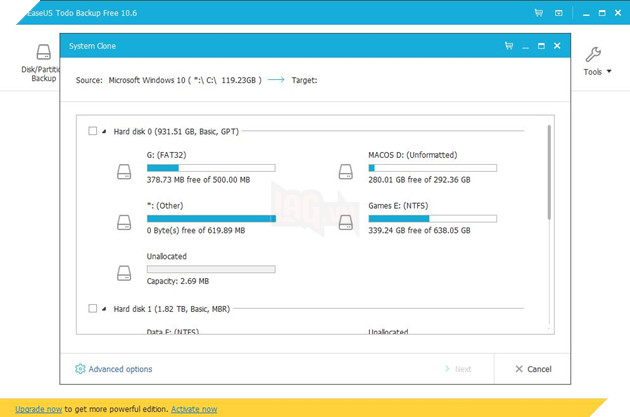Collapse the Hard disk 0 tree
This screenshot has height=417, width=630.
pyautogui.click(x=104, y=131)
